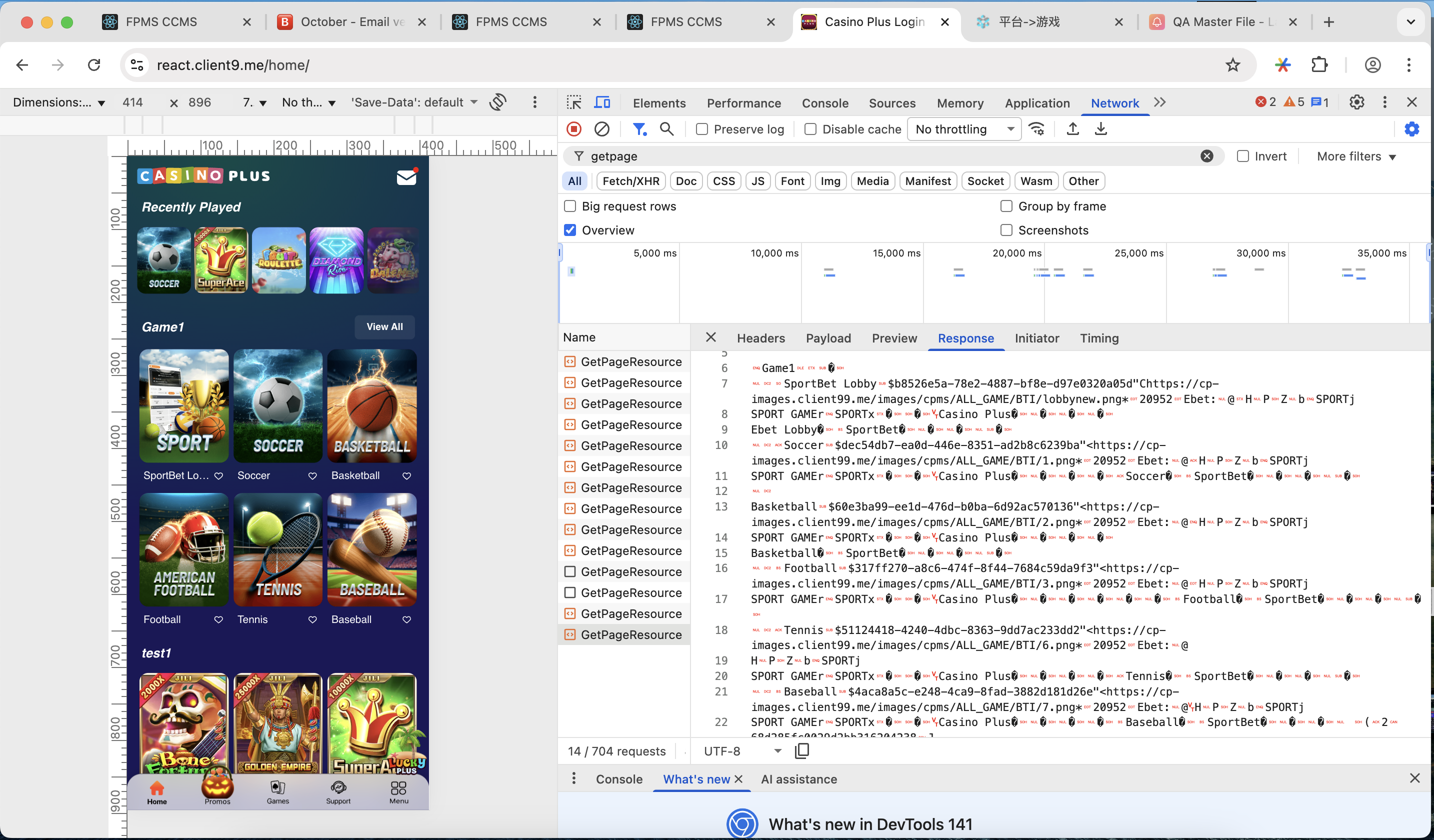Enable the Preserve log checkbox
This screenshot has height=840, width=1434.
click(x=701, y=129)
